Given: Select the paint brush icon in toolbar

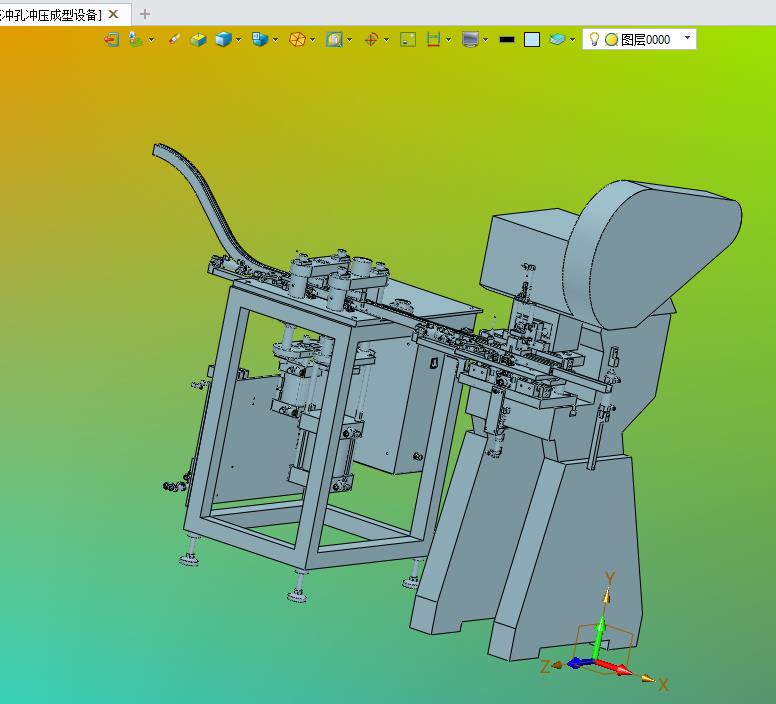Looking at the screenshot, I should pos(174,39).
